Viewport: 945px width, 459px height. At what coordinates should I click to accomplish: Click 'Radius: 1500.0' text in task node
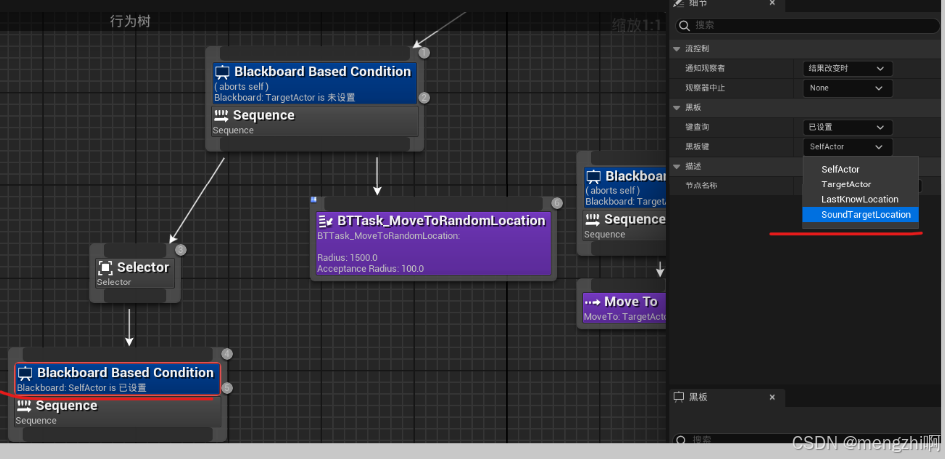(348, 258)
